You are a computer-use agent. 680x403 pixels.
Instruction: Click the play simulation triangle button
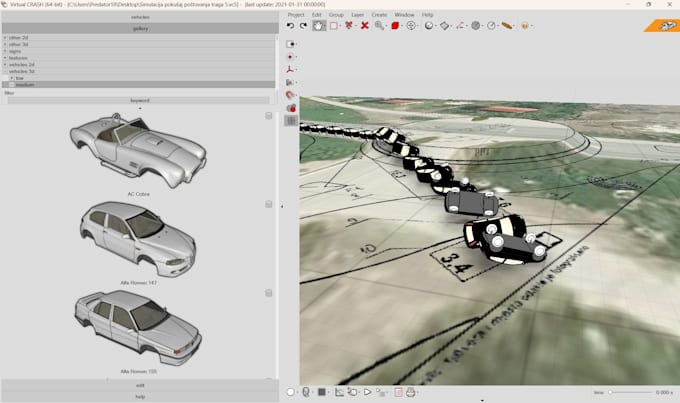click(x=367, y=392)
